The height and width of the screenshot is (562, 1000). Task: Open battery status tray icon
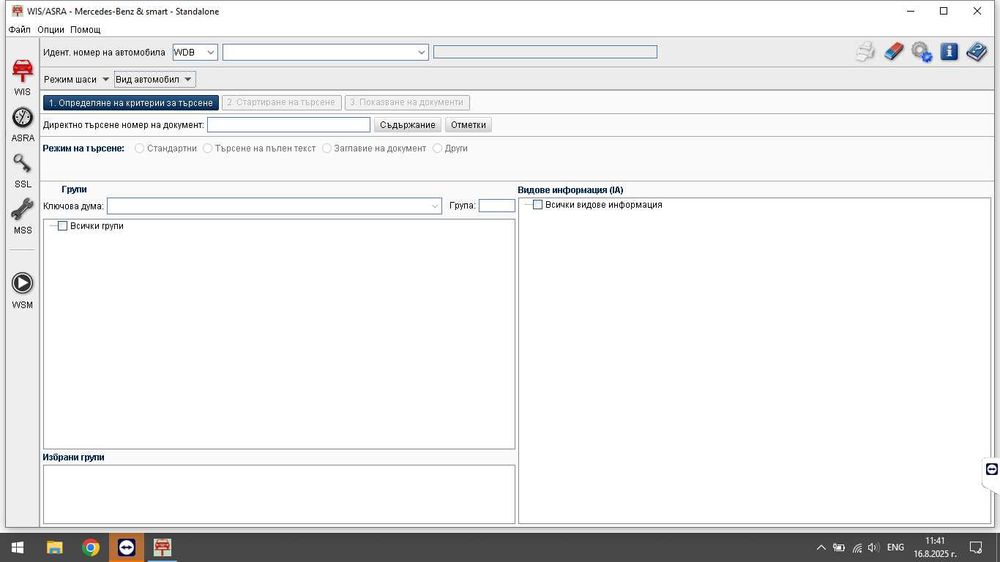(x=839, y=547)
